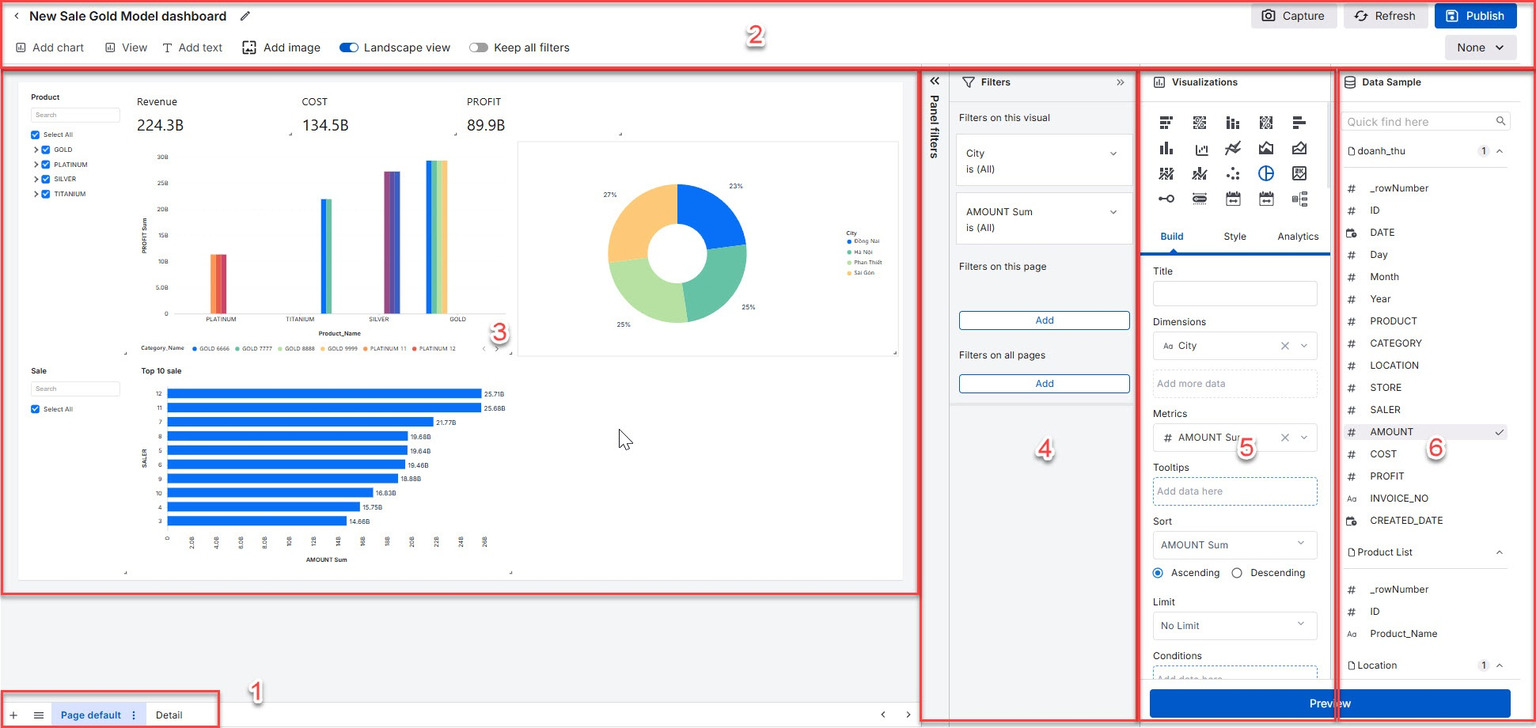
Task: Enable the Keep all filters toggle
Action: 478,47
